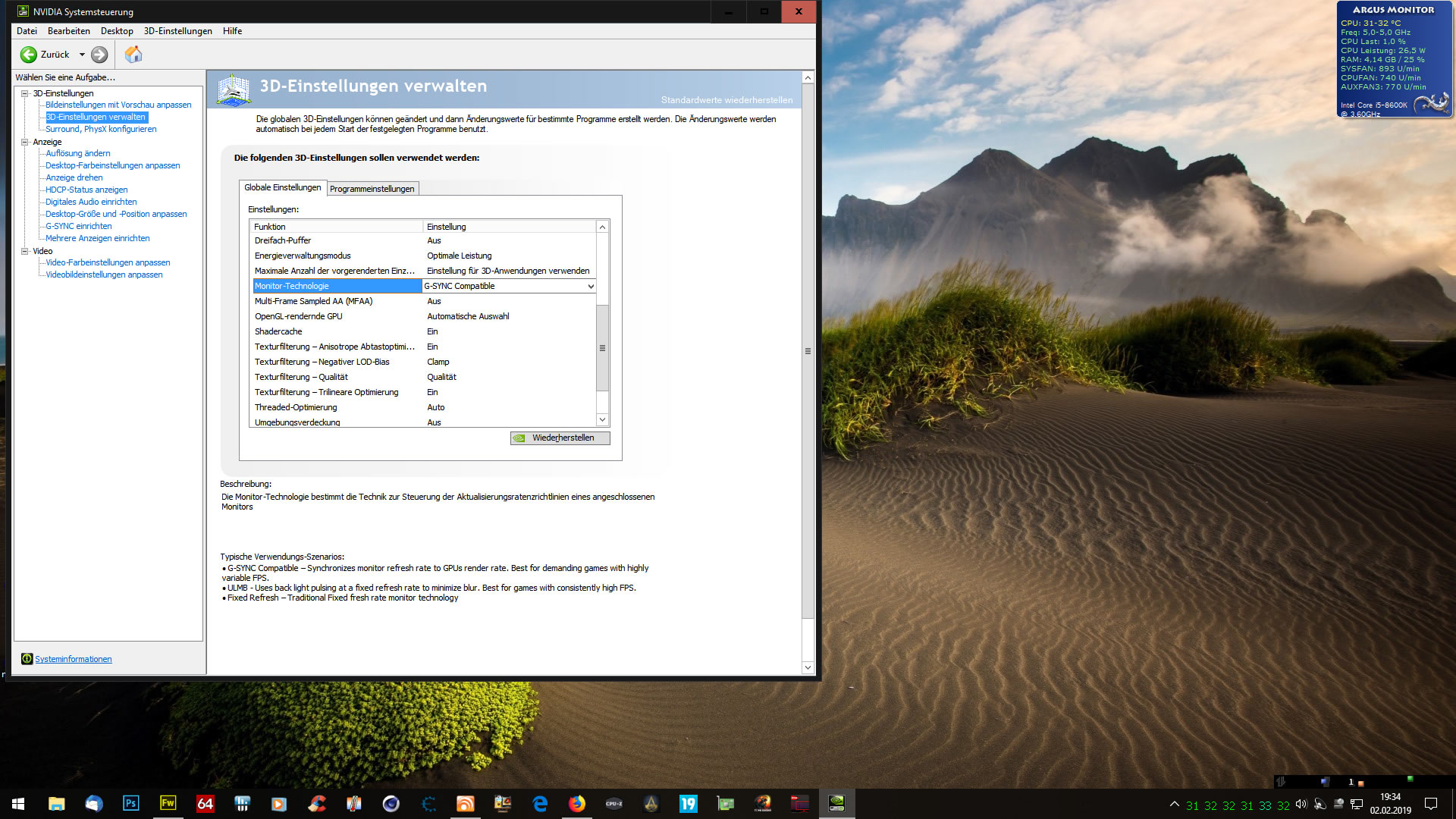
Task: Collapse the 3D-Einstellungen tree node
Action: click(24, 93)
